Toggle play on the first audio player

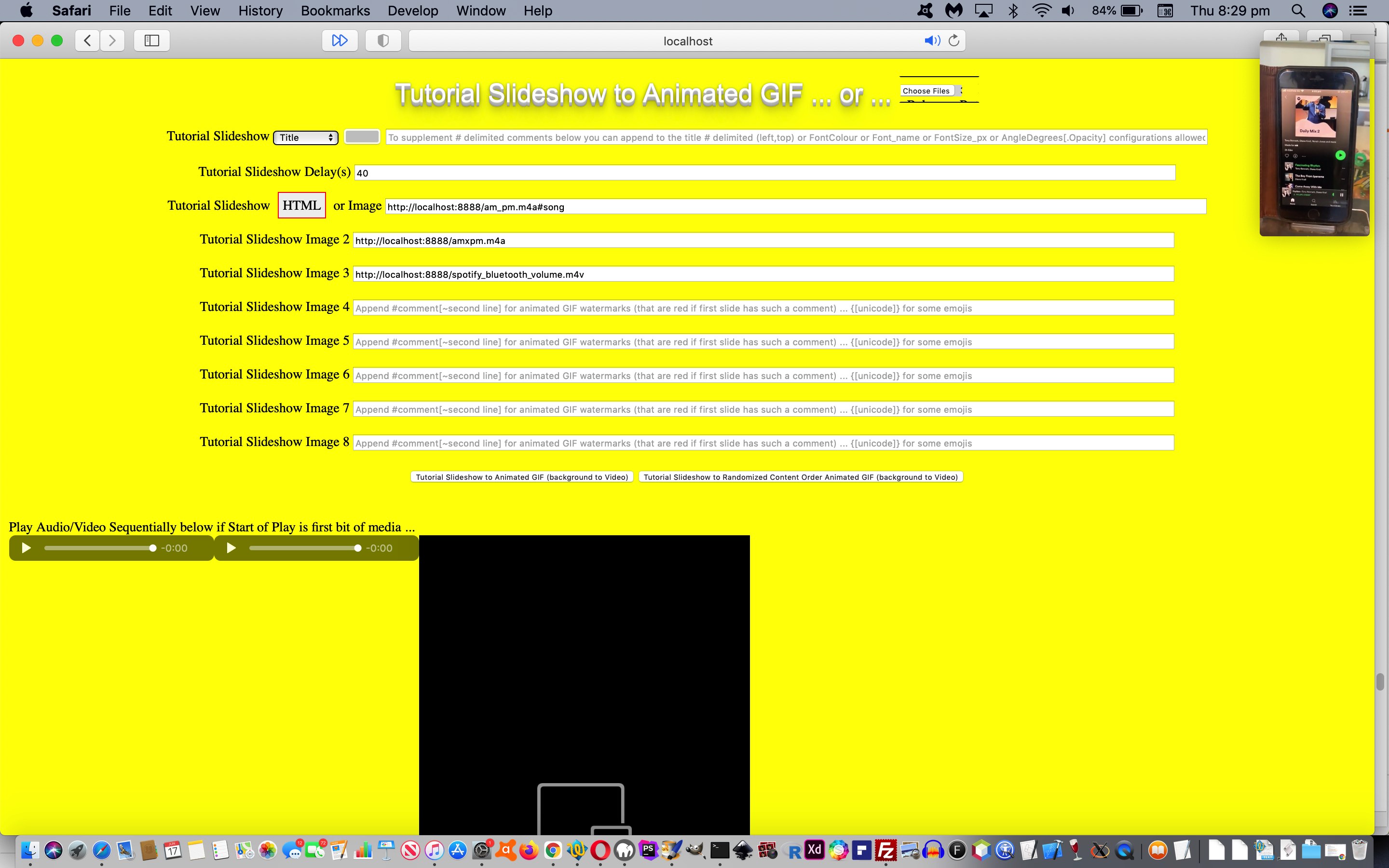click(24, 547)
